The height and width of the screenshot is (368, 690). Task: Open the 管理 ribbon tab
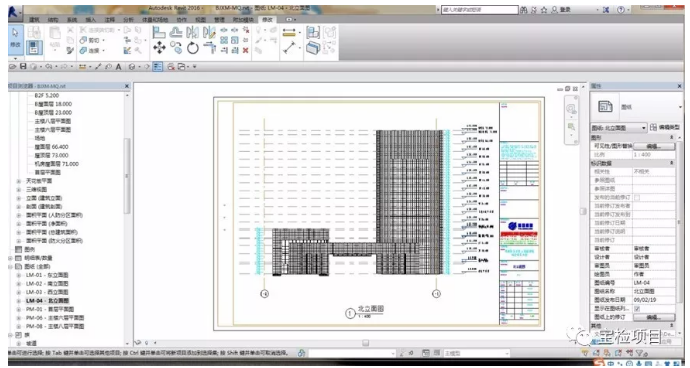click(x=219, y=19)
